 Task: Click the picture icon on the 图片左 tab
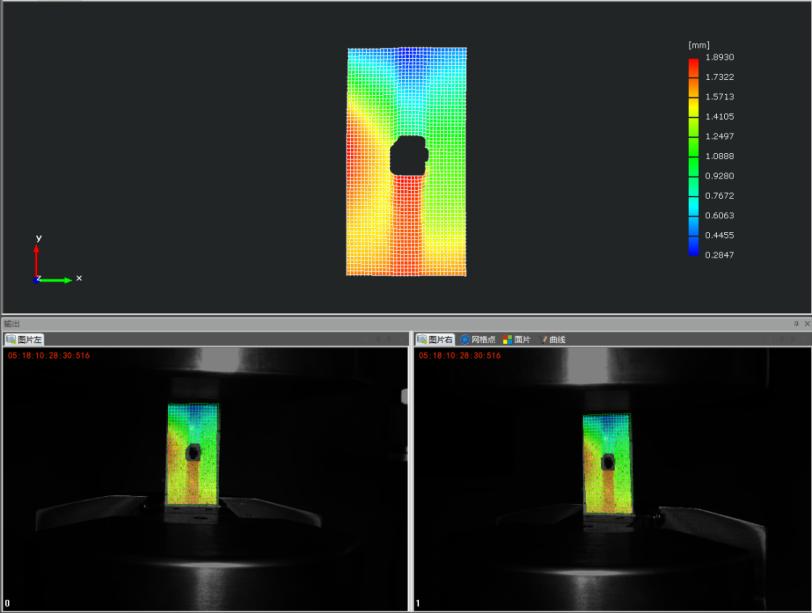(x=10, y=340)
